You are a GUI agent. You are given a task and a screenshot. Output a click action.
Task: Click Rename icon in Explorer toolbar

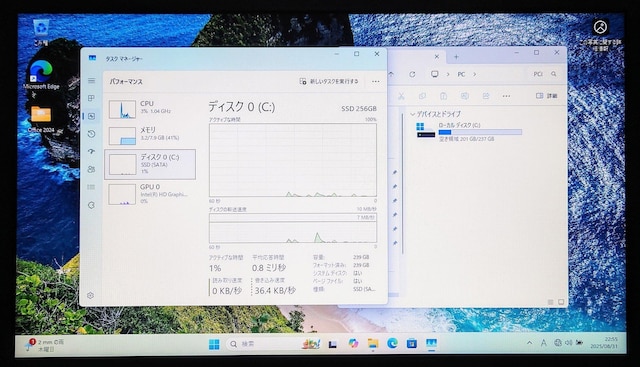(x=464, y=96)
